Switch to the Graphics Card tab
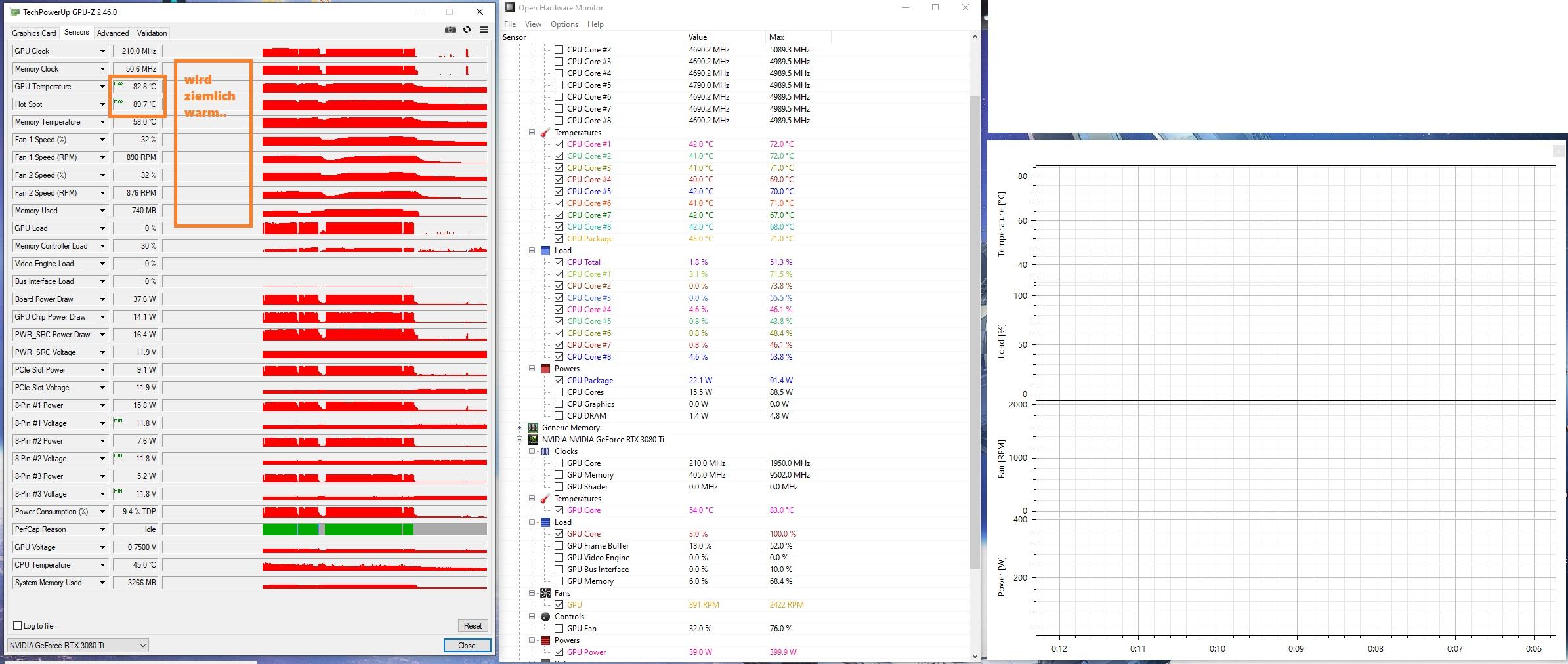 click(34, 33)
